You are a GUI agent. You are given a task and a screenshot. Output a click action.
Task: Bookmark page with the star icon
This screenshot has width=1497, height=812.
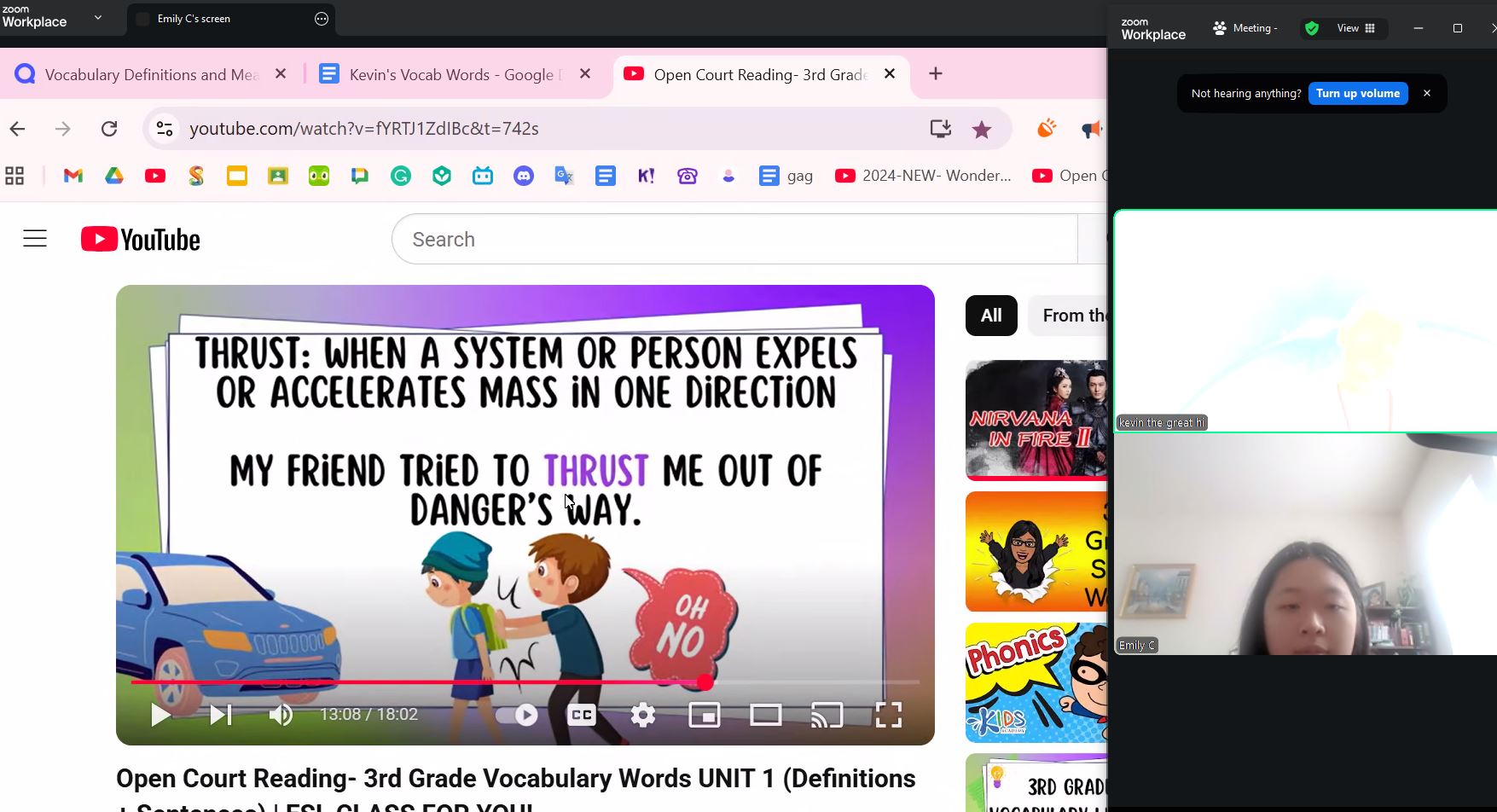point(982,129)
